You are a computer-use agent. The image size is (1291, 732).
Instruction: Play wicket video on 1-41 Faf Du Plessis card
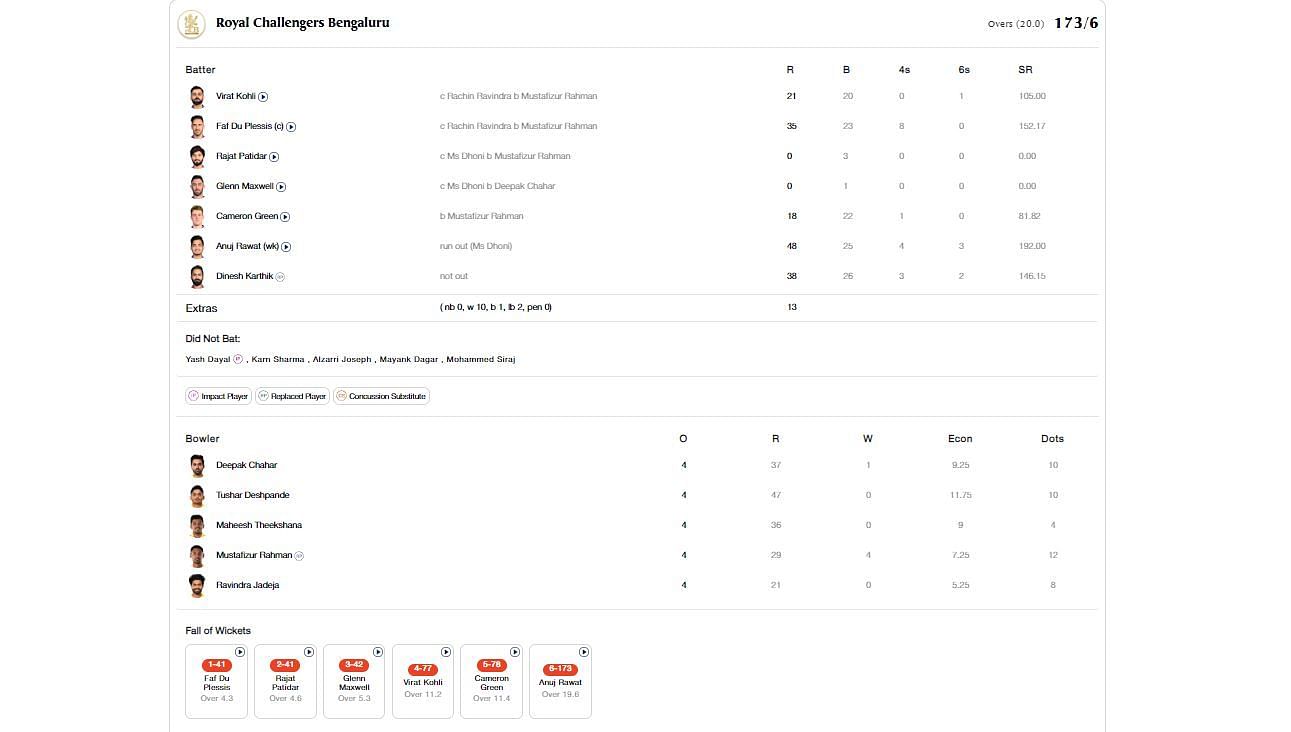pos(240,652)
